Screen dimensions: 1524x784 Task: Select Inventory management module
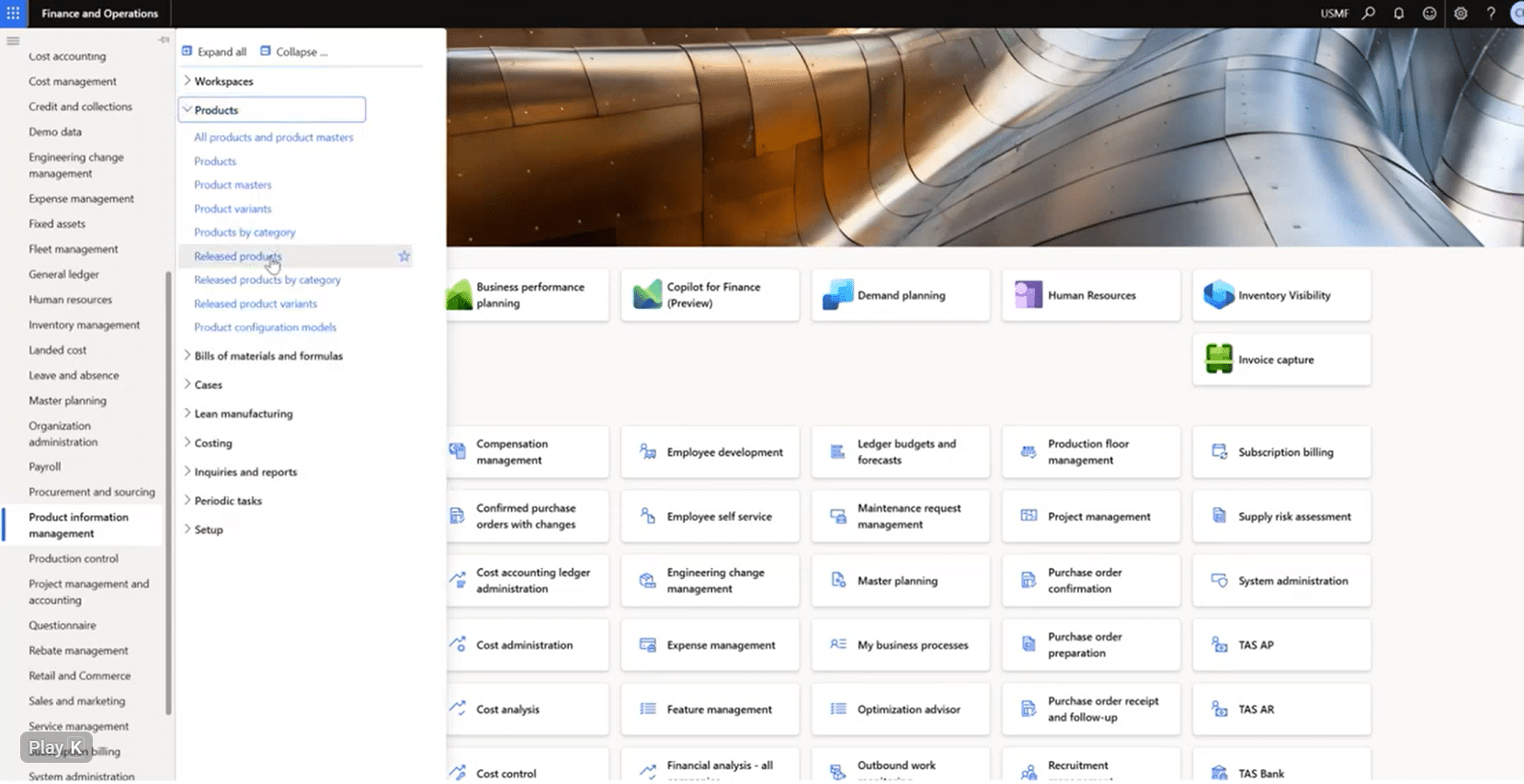84,325
